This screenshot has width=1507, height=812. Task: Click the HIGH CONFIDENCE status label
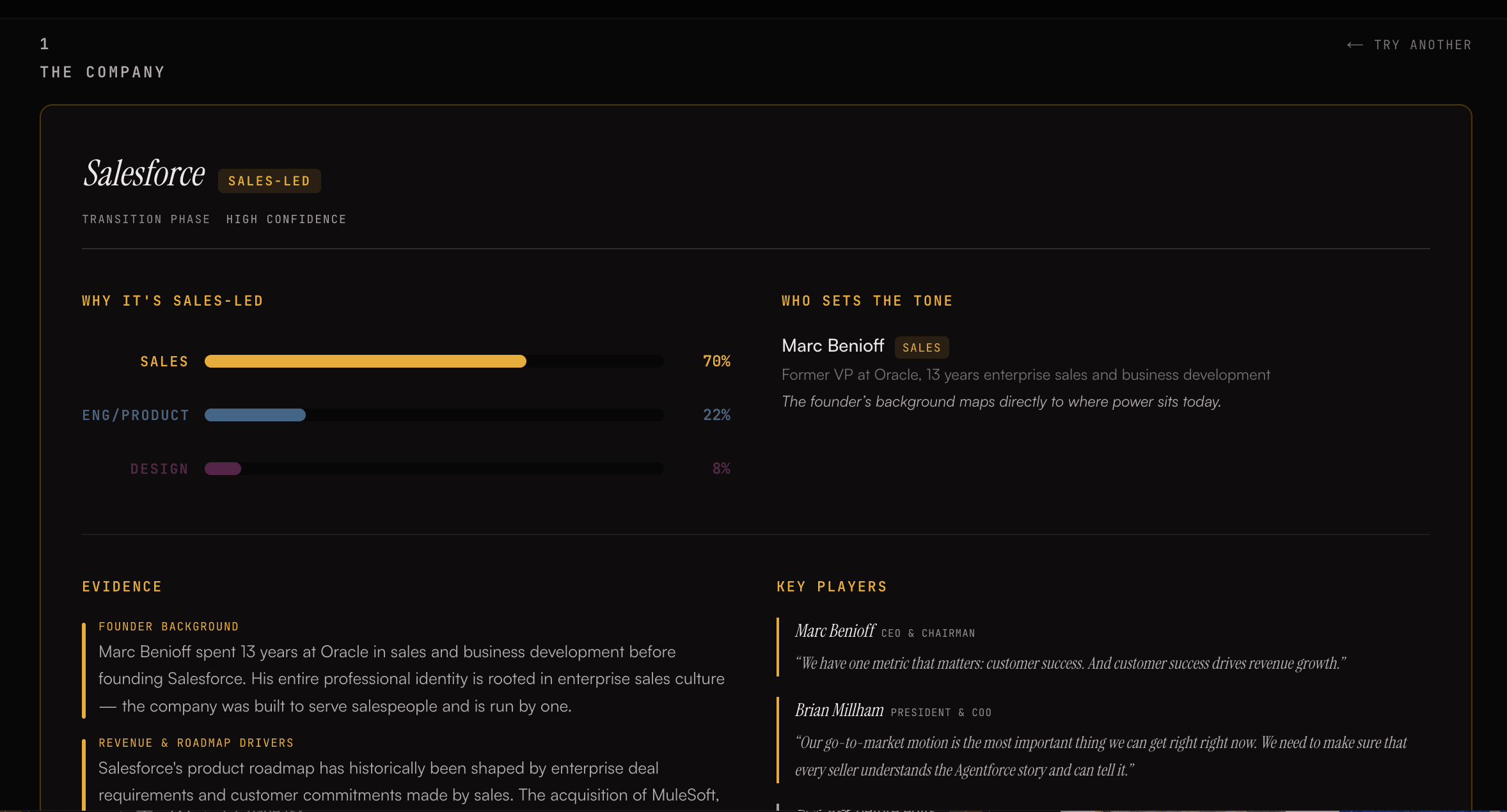pos(286,219)
